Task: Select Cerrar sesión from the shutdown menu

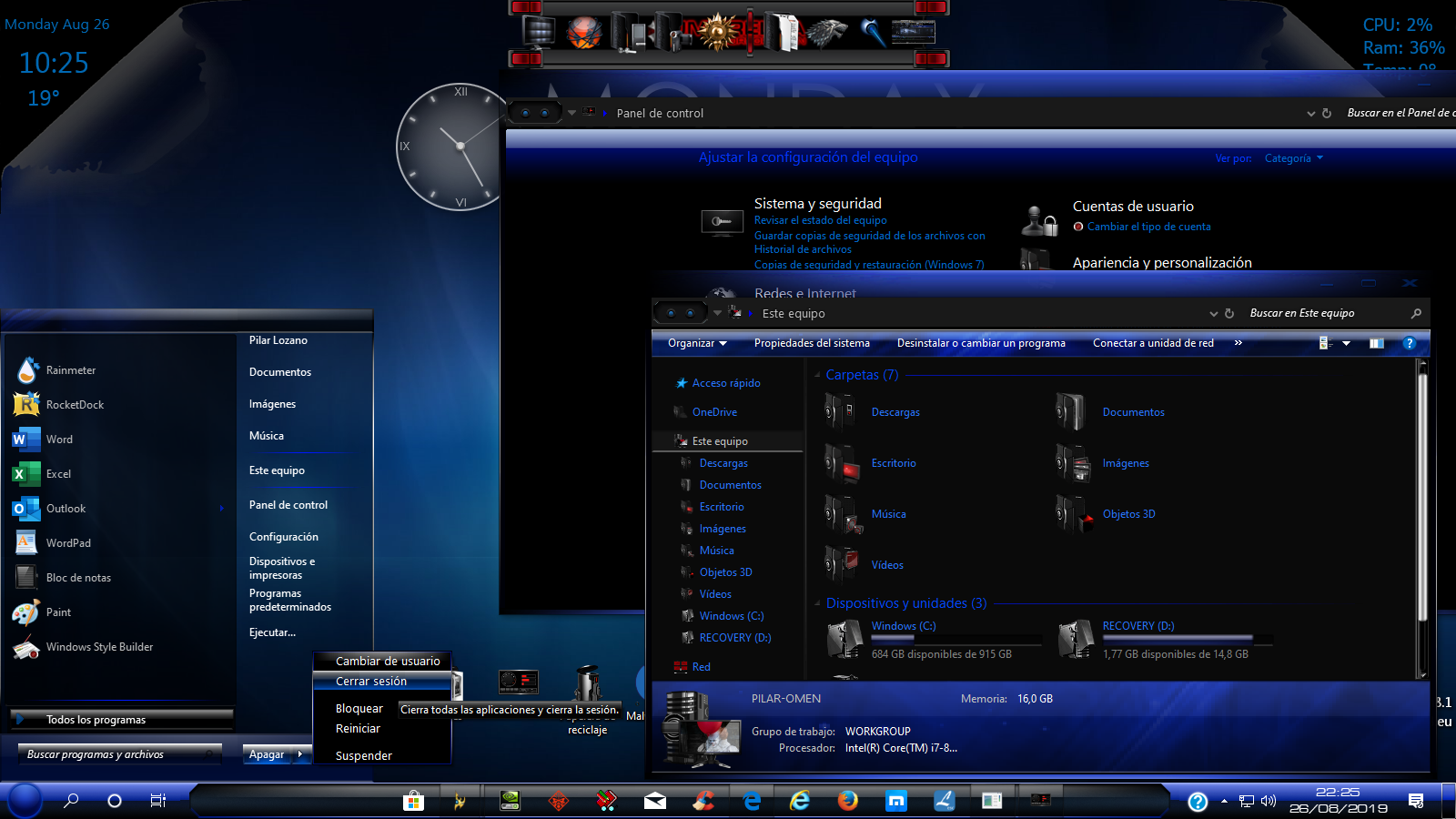Action: pyautogui.click(x=370, y=681)
